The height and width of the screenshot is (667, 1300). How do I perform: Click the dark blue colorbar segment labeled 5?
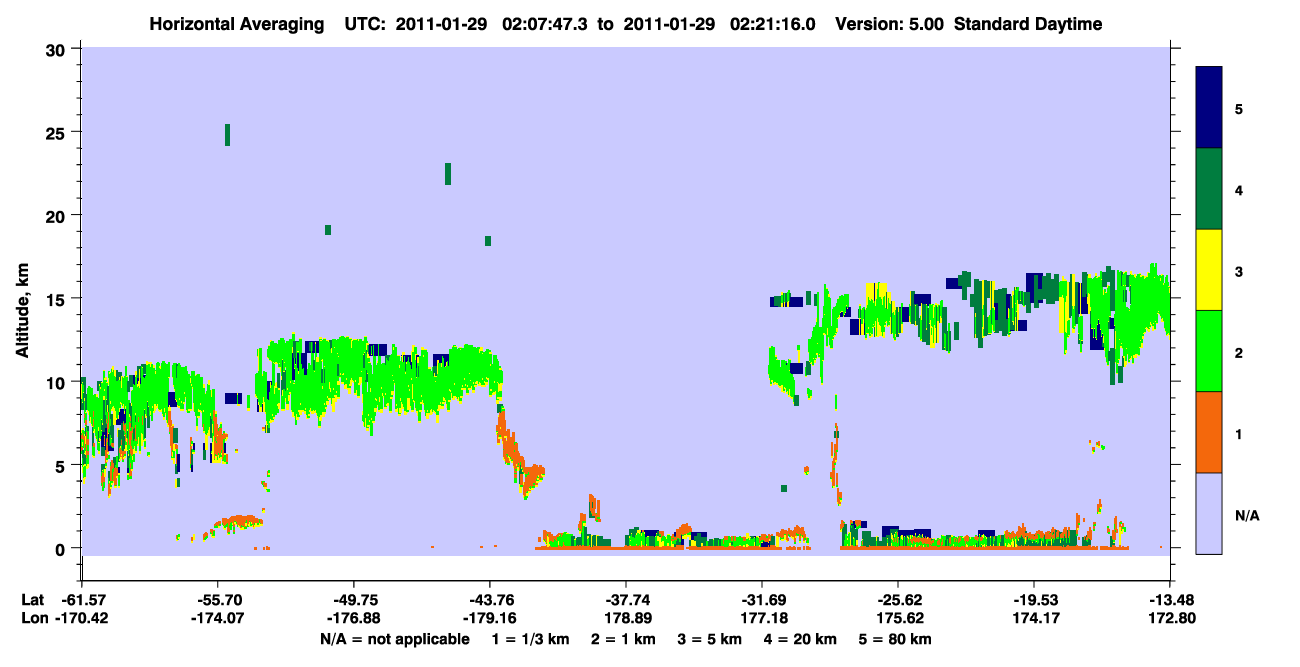(x=1209, y=107)
